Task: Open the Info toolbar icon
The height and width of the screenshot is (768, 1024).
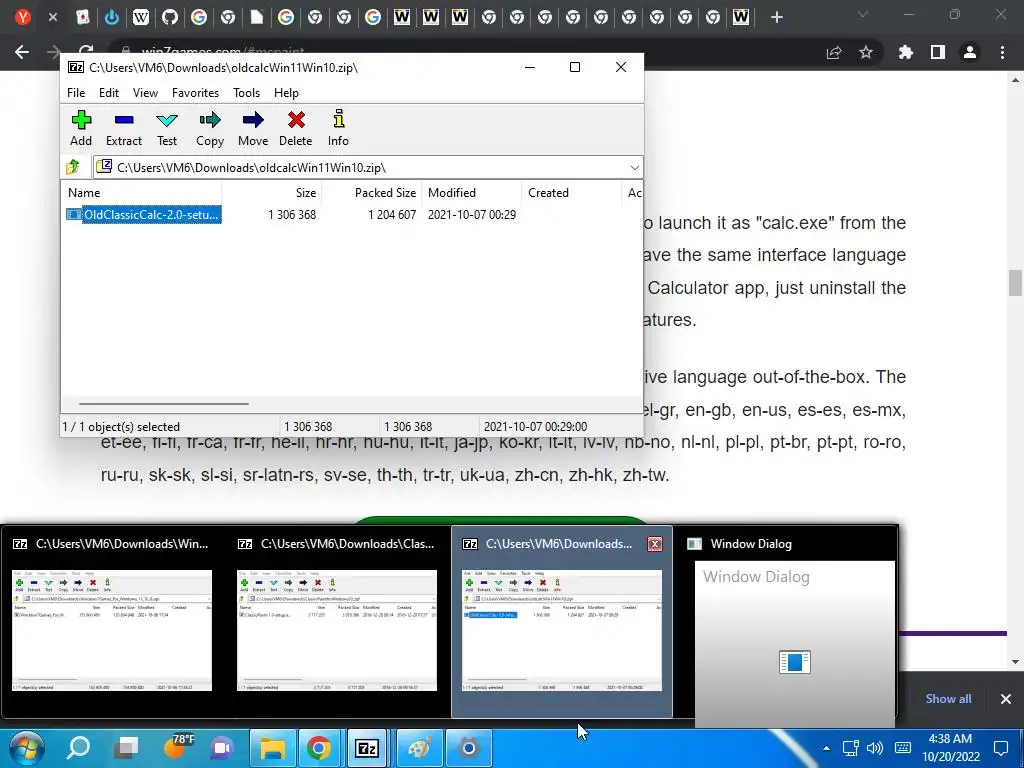Action: tap(338, 128)
